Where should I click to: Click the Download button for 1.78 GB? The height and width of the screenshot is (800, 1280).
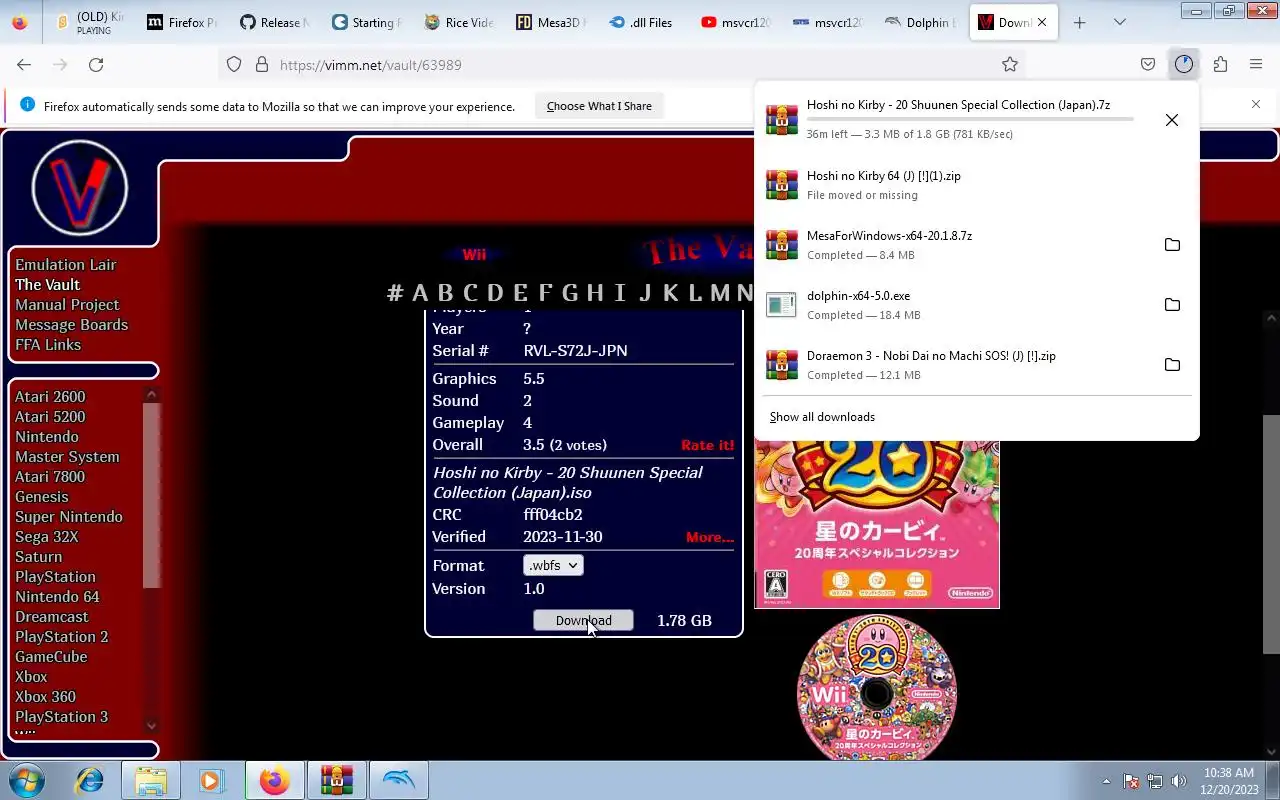click(x=583, y=620)
